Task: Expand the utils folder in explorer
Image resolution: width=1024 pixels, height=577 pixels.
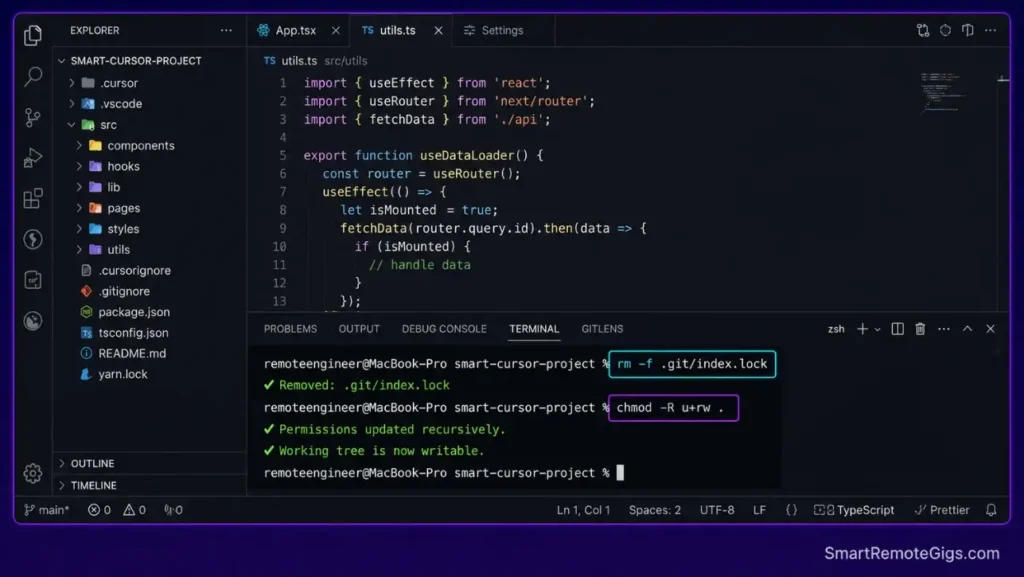Action: coord(79,249)
